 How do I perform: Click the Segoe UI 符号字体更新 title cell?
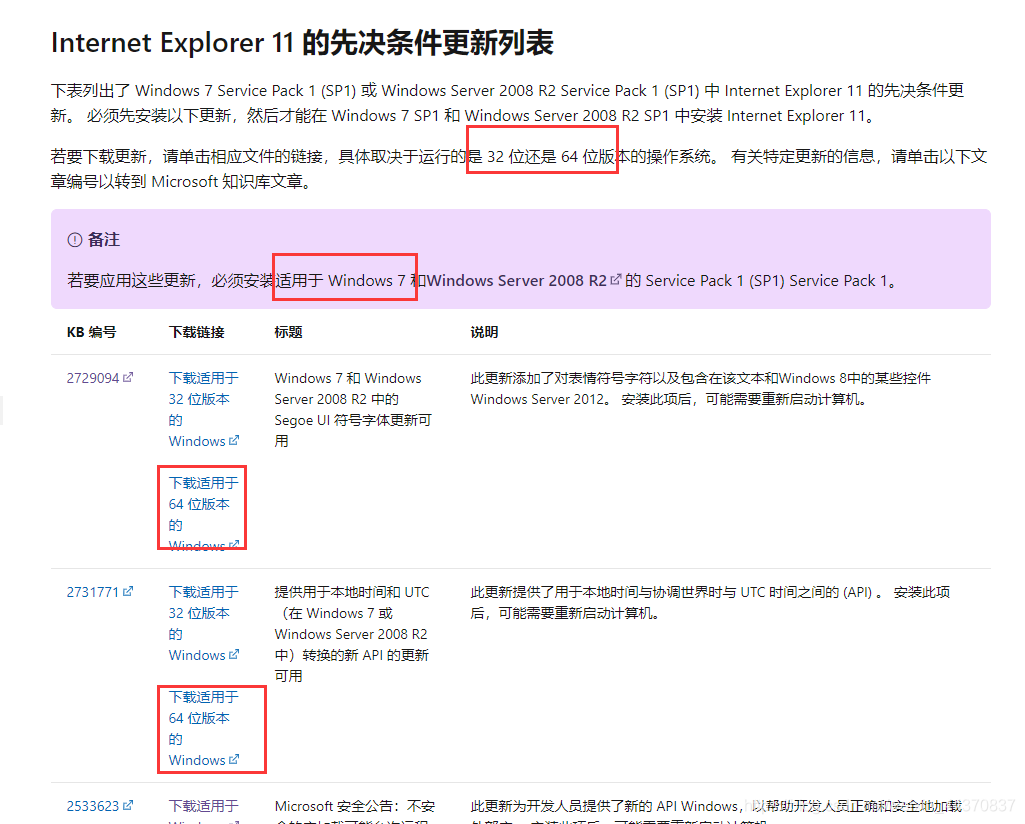[x=353, y=409]
